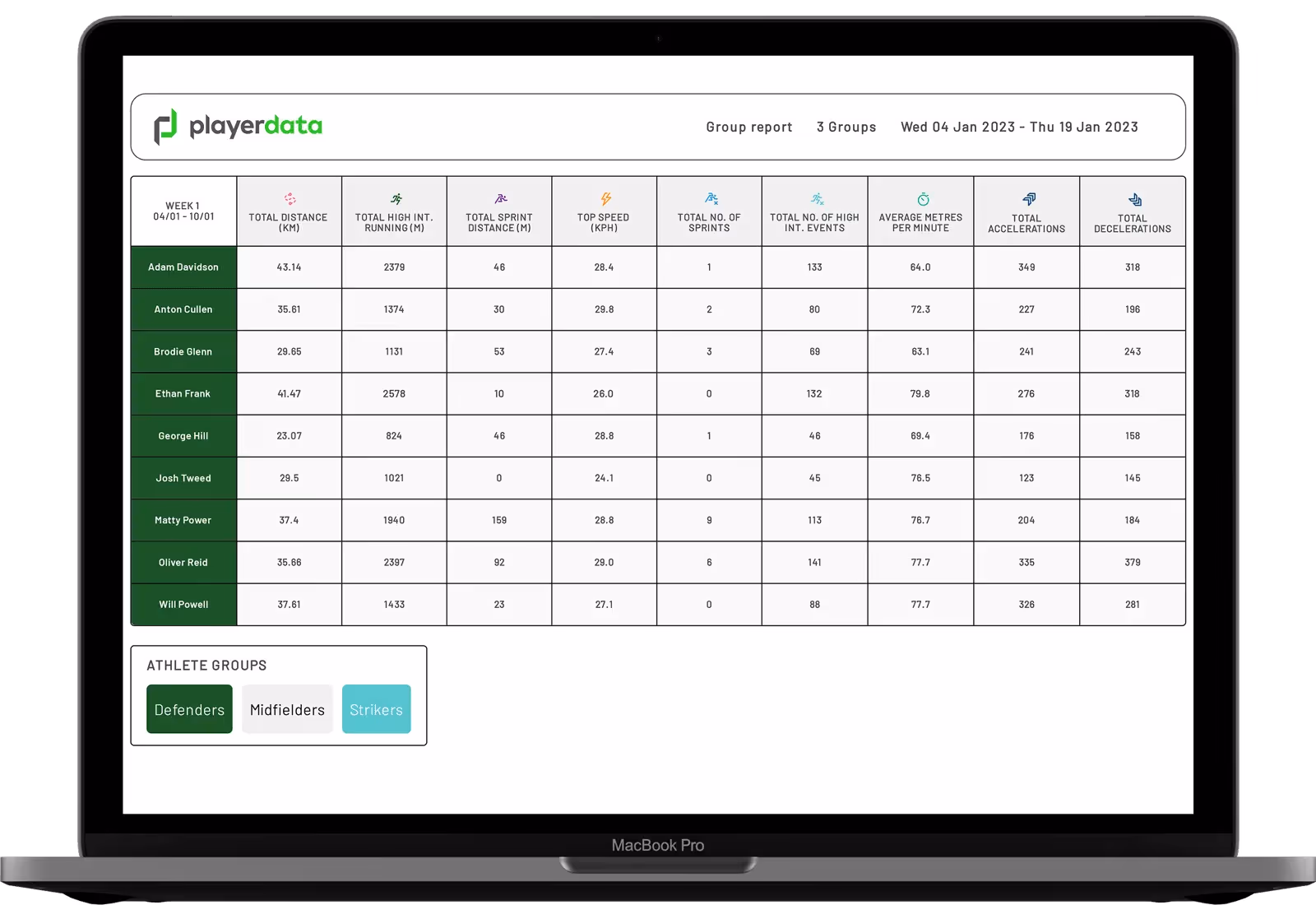
Task: Click Anton Cullen's accelerations 227
Action: 1026,309
